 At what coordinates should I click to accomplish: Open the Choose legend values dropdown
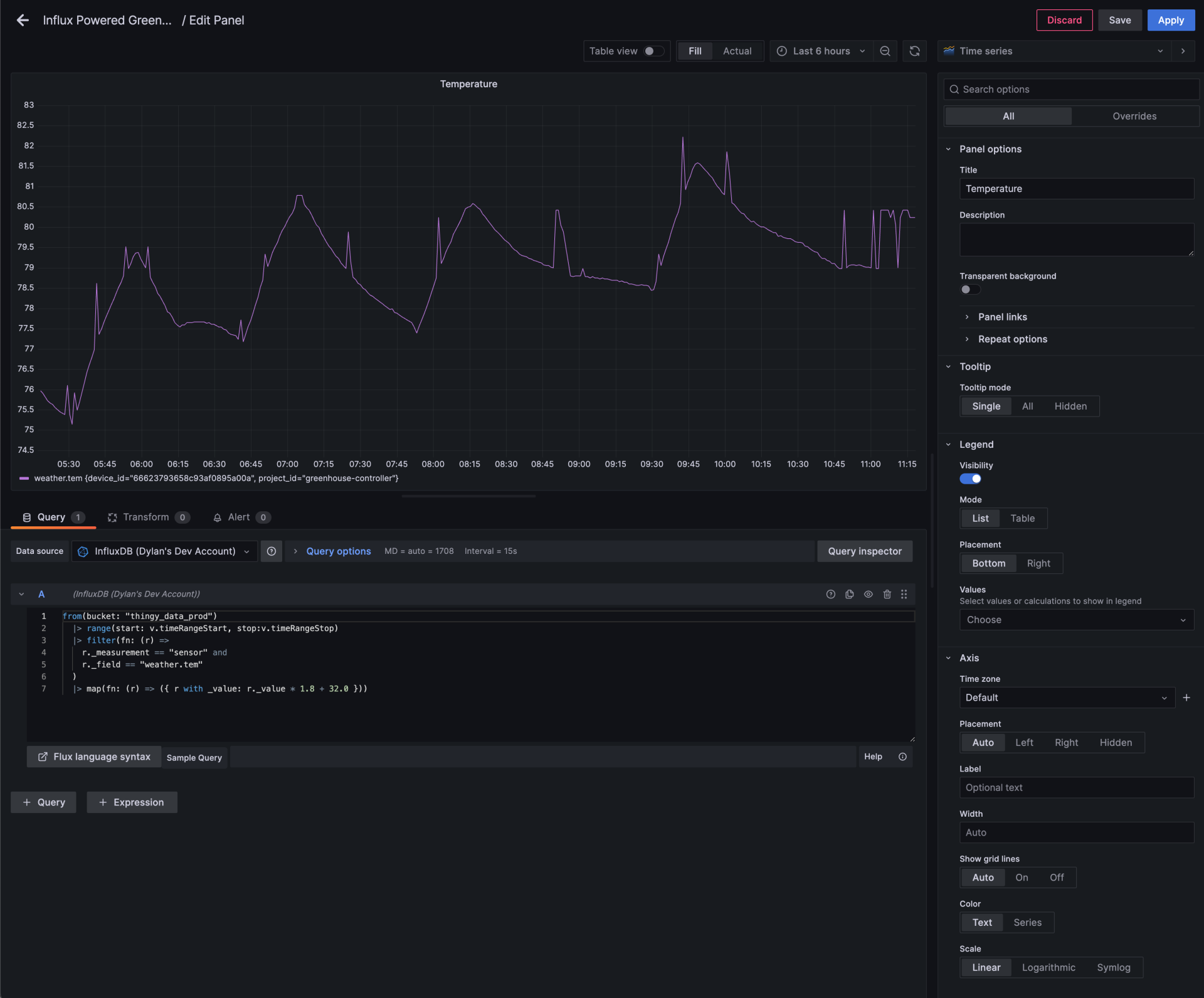pos(1076,620)
